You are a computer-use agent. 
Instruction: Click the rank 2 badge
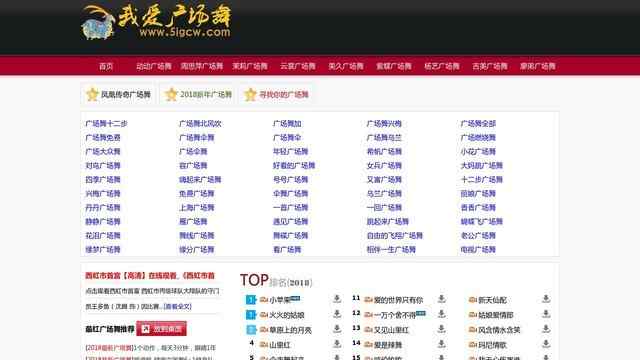(251, 315)
